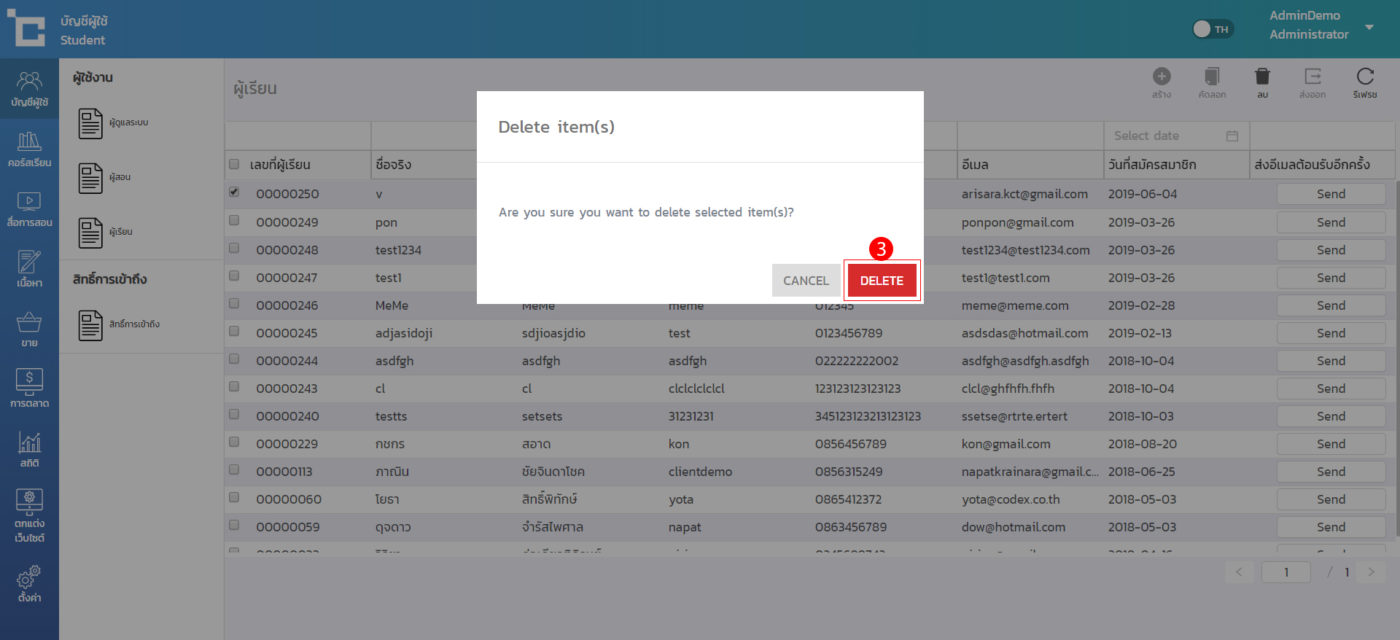
Task: Expand the AdminDemo account dropdown arrow
Action: coord(1369,27)
